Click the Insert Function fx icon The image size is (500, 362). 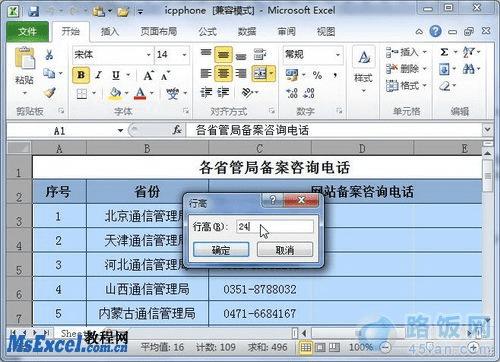[177, 130]
